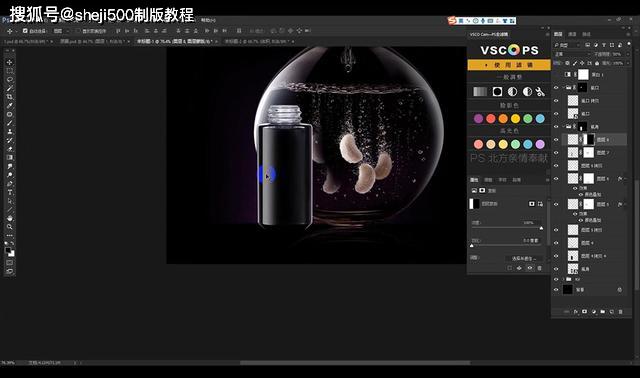Select the Eyedropper tool
Image resolution: width=640 pixels, height=378 pixels.
pyautogui.click(x=9, y=106)
